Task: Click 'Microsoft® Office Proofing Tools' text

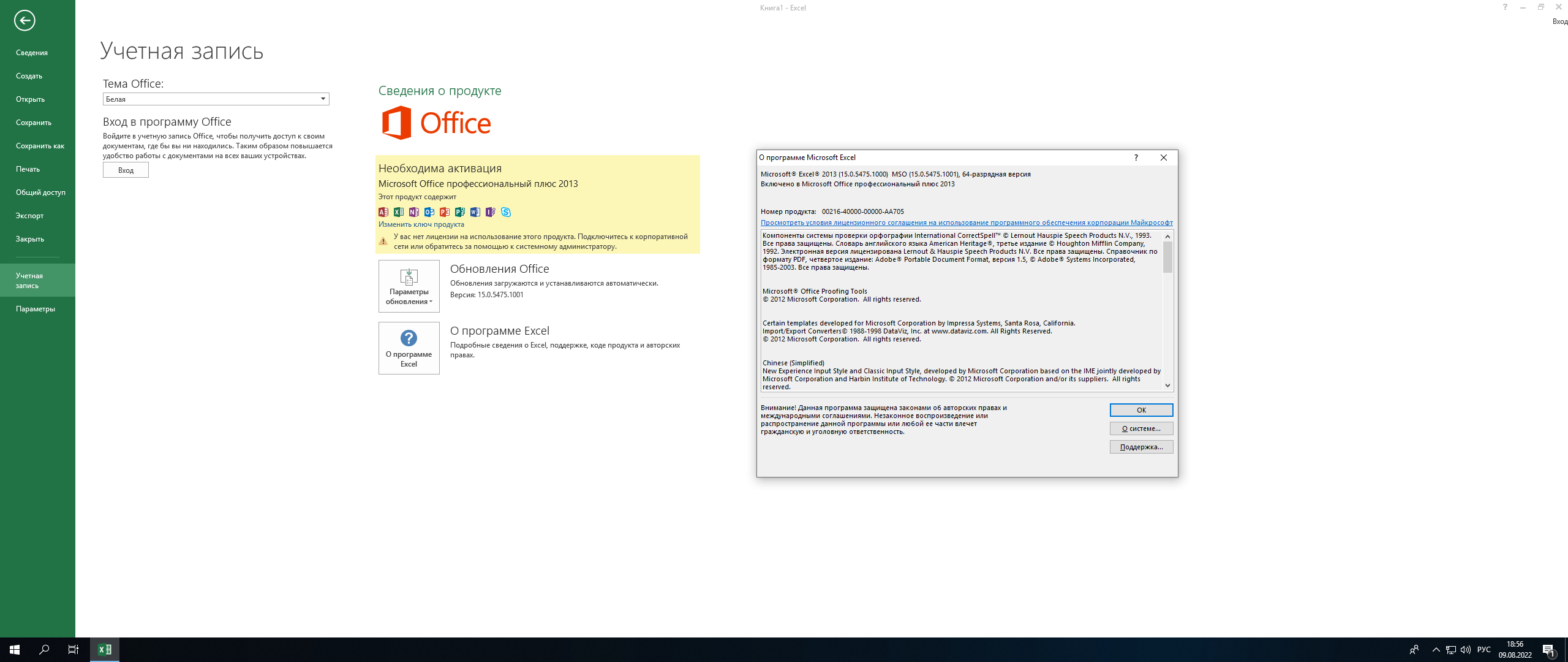Action: [815, 291]
